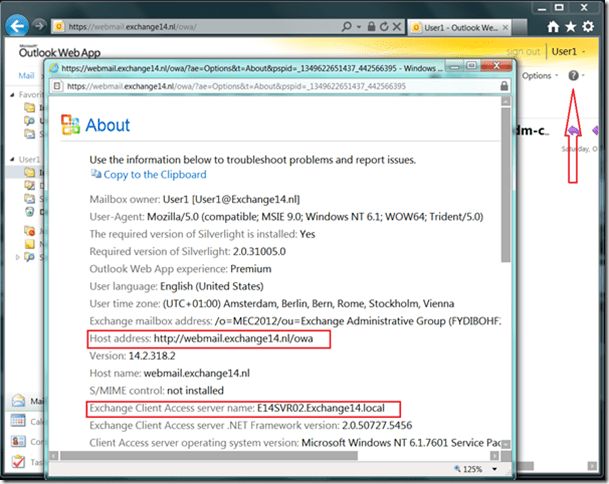Open the User1 account dropdown

click(x=568, y=51)
